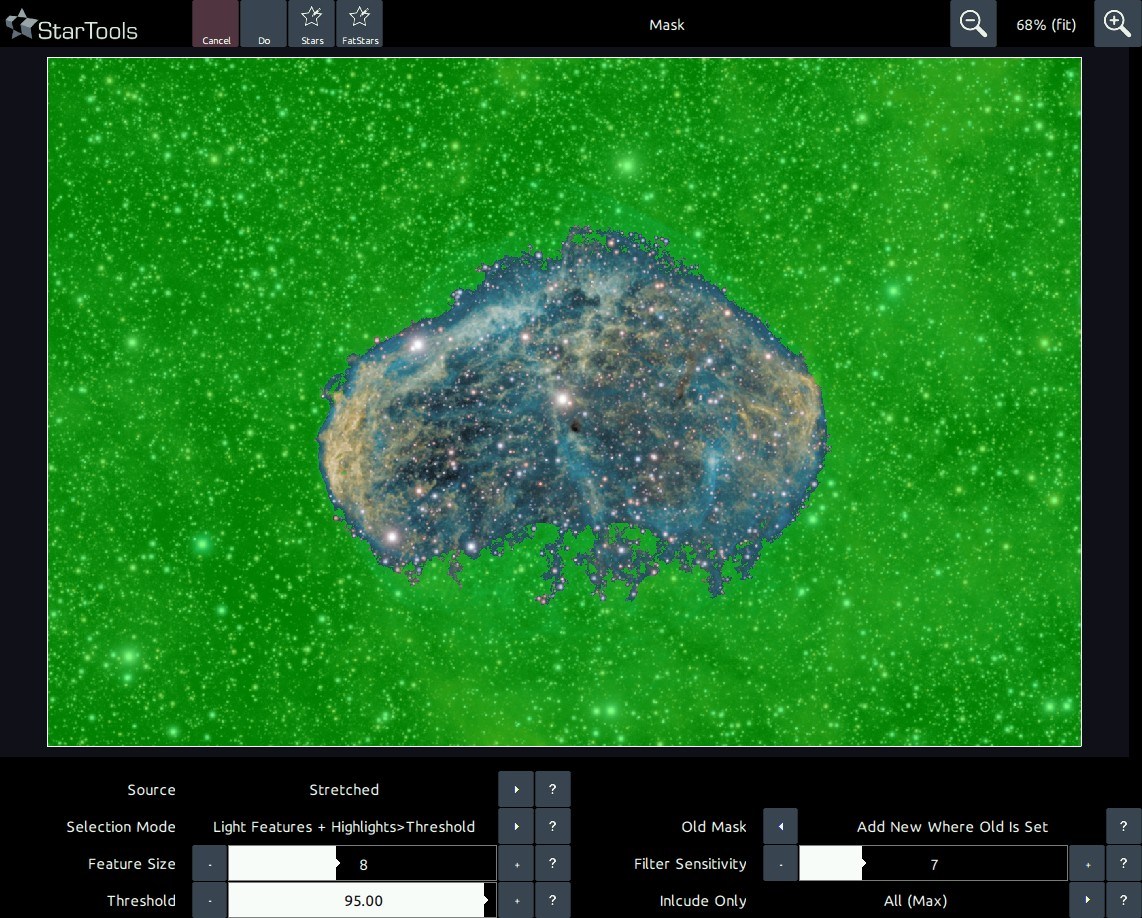This screenshot has height=918, width=1142.
Task: Change Include Only option with arrow
Action: pyautogui.click(x=1087, y=900)
